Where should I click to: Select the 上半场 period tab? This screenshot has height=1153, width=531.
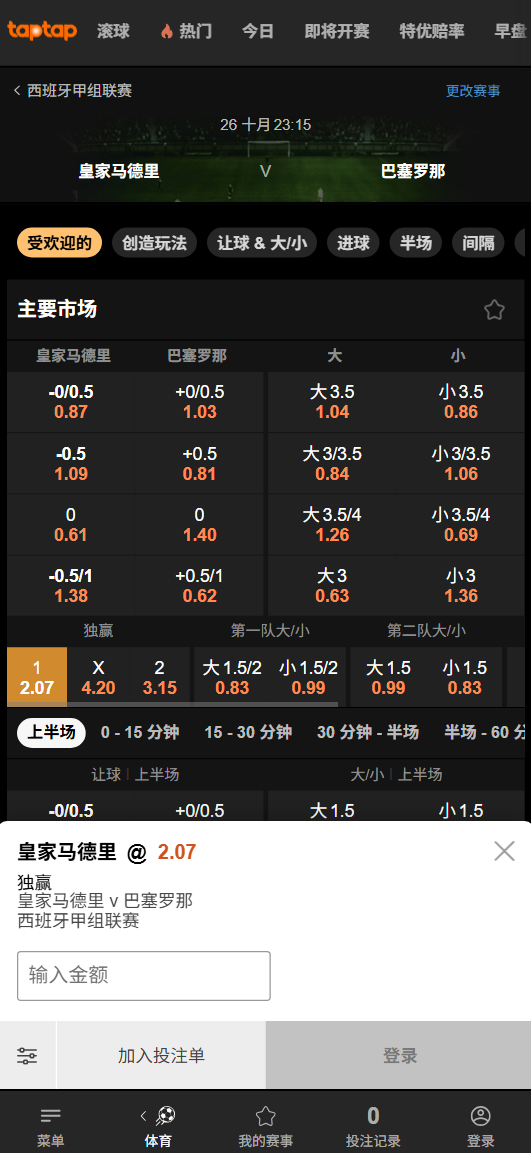point(51,732)
